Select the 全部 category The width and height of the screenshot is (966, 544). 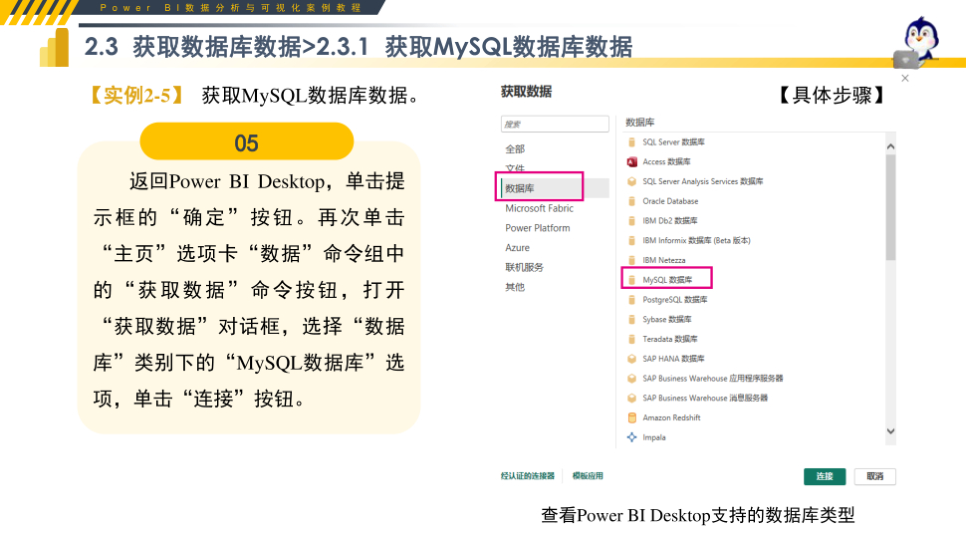point(515,149)
